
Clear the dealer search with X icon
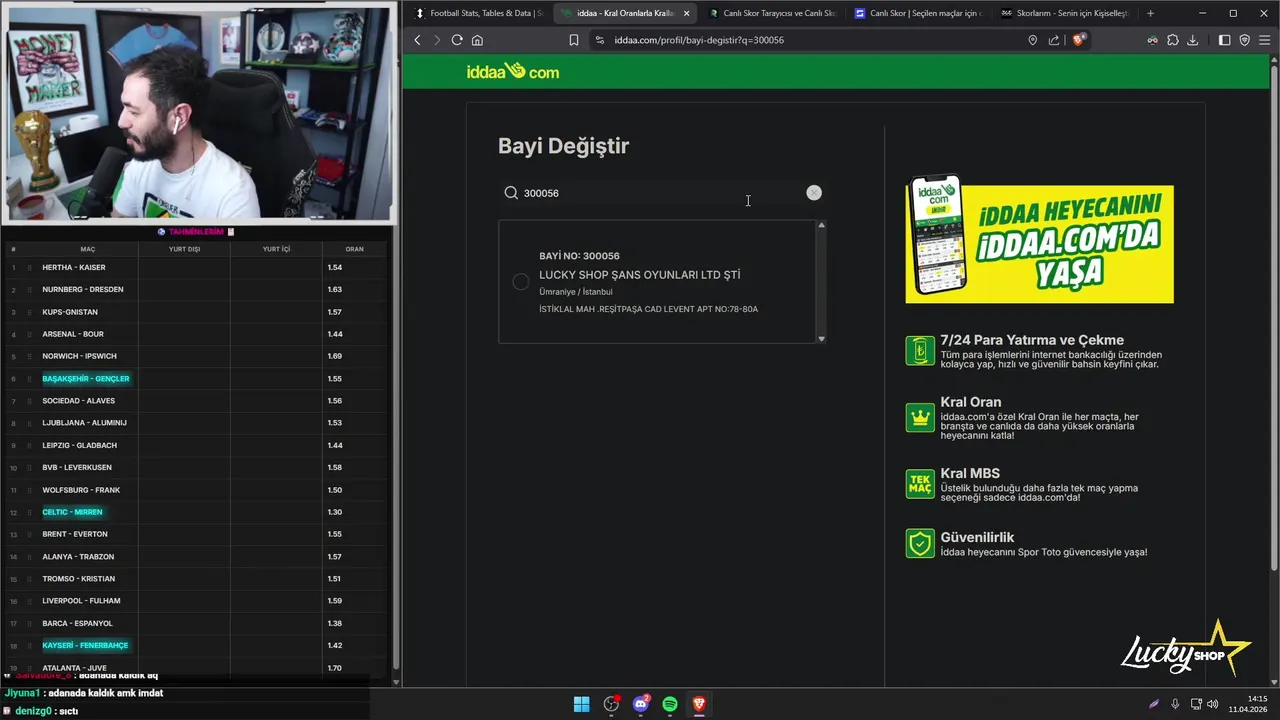(x=814, y=193)
